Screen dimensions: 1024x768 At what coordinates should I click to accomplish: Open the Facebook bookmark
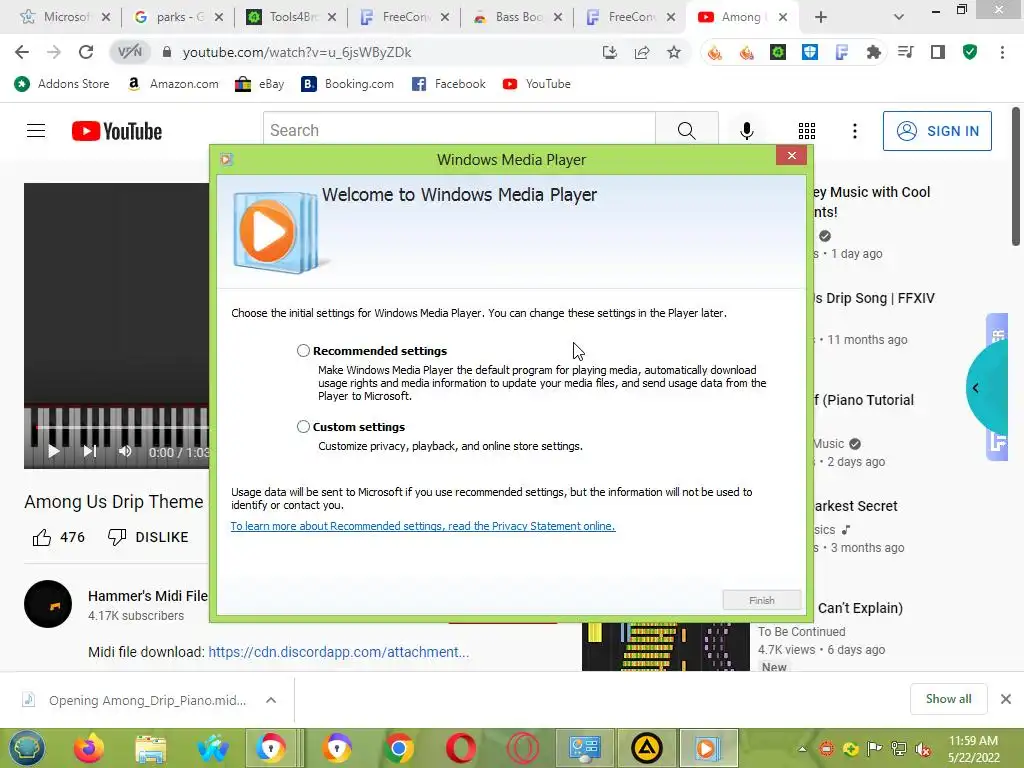449,84
